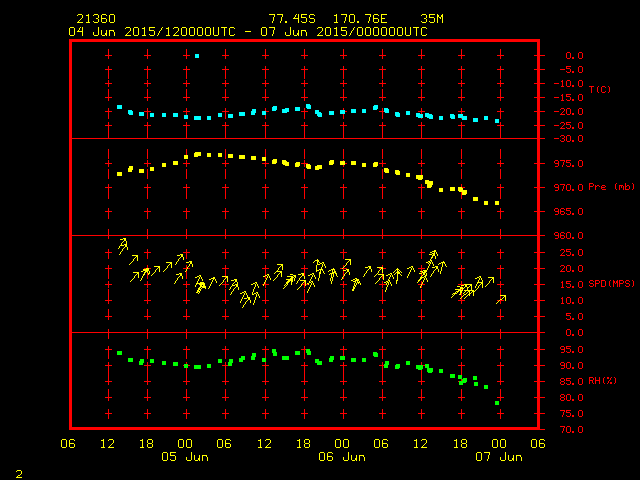
Task: Click the "-30.0" temperature tick label
Action: [x=569, y=139]
